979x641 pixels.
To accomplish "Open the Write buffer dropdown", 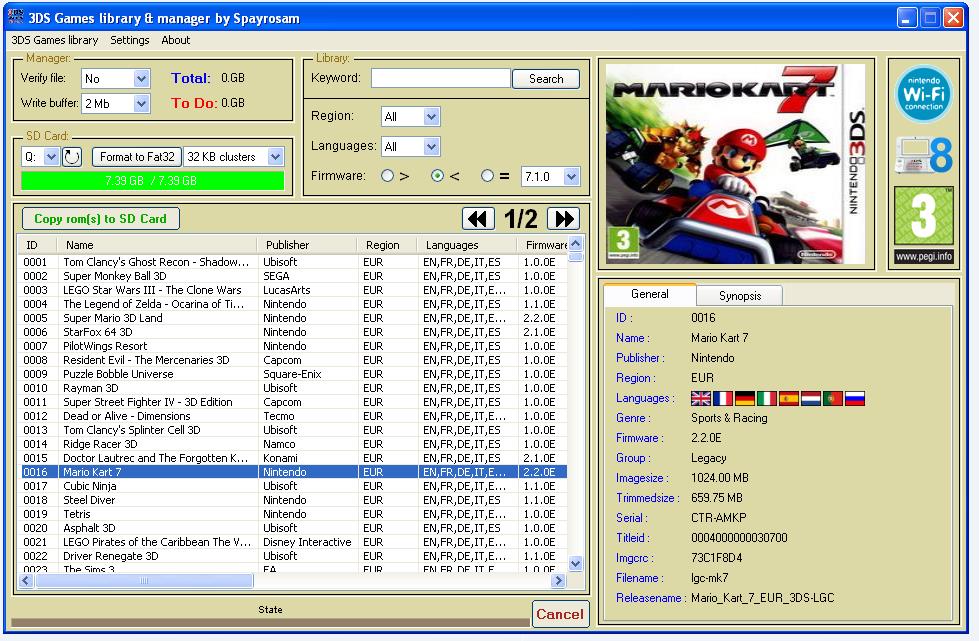I will 141,104.
